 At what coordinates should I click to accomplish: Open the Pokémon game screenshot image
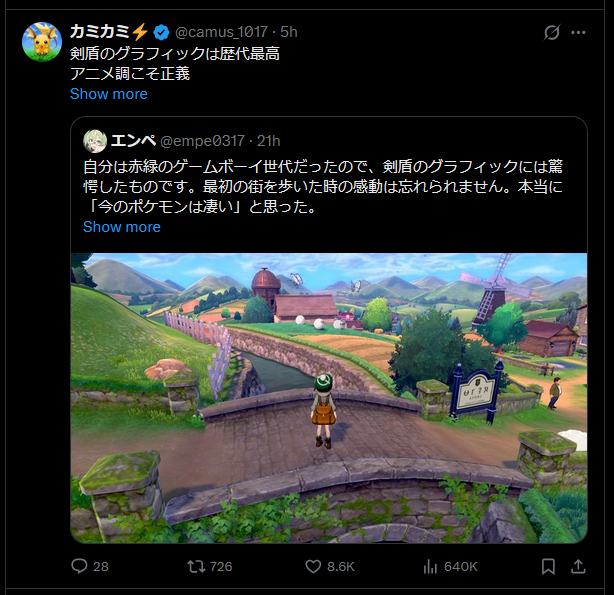coord(329,398)
